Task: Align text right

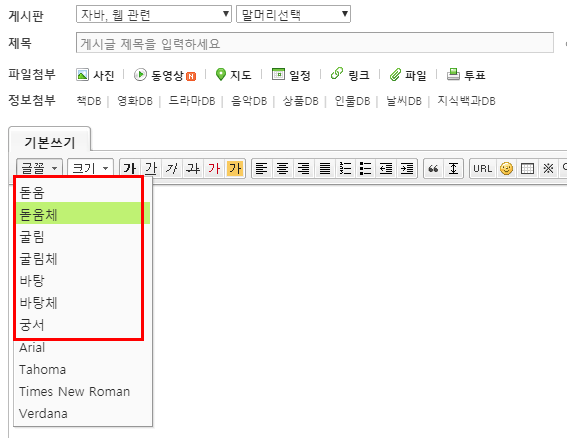Action: [304, 169]
